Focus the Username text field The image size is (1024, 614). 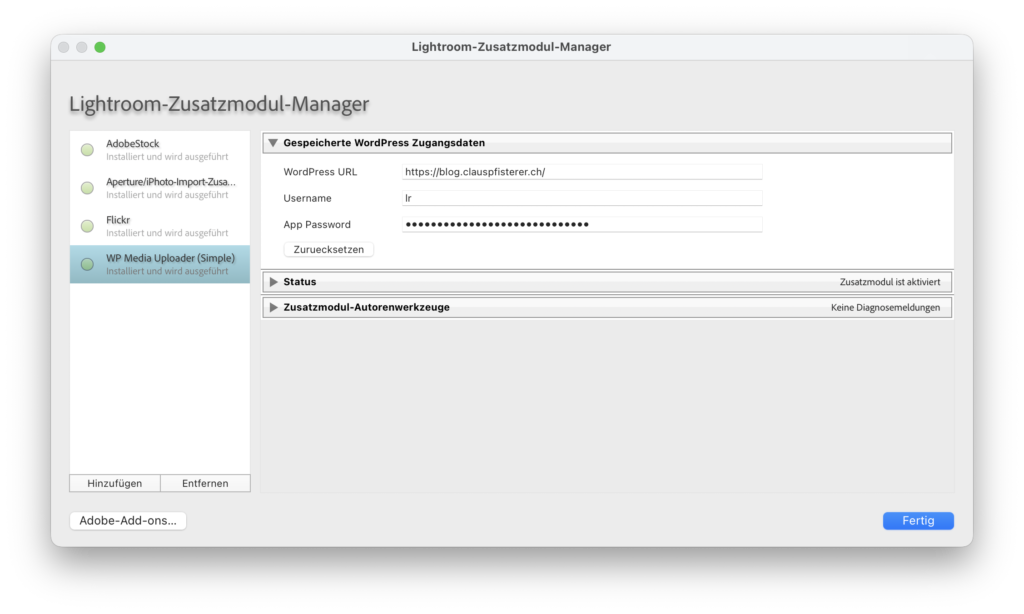(581, 198)
